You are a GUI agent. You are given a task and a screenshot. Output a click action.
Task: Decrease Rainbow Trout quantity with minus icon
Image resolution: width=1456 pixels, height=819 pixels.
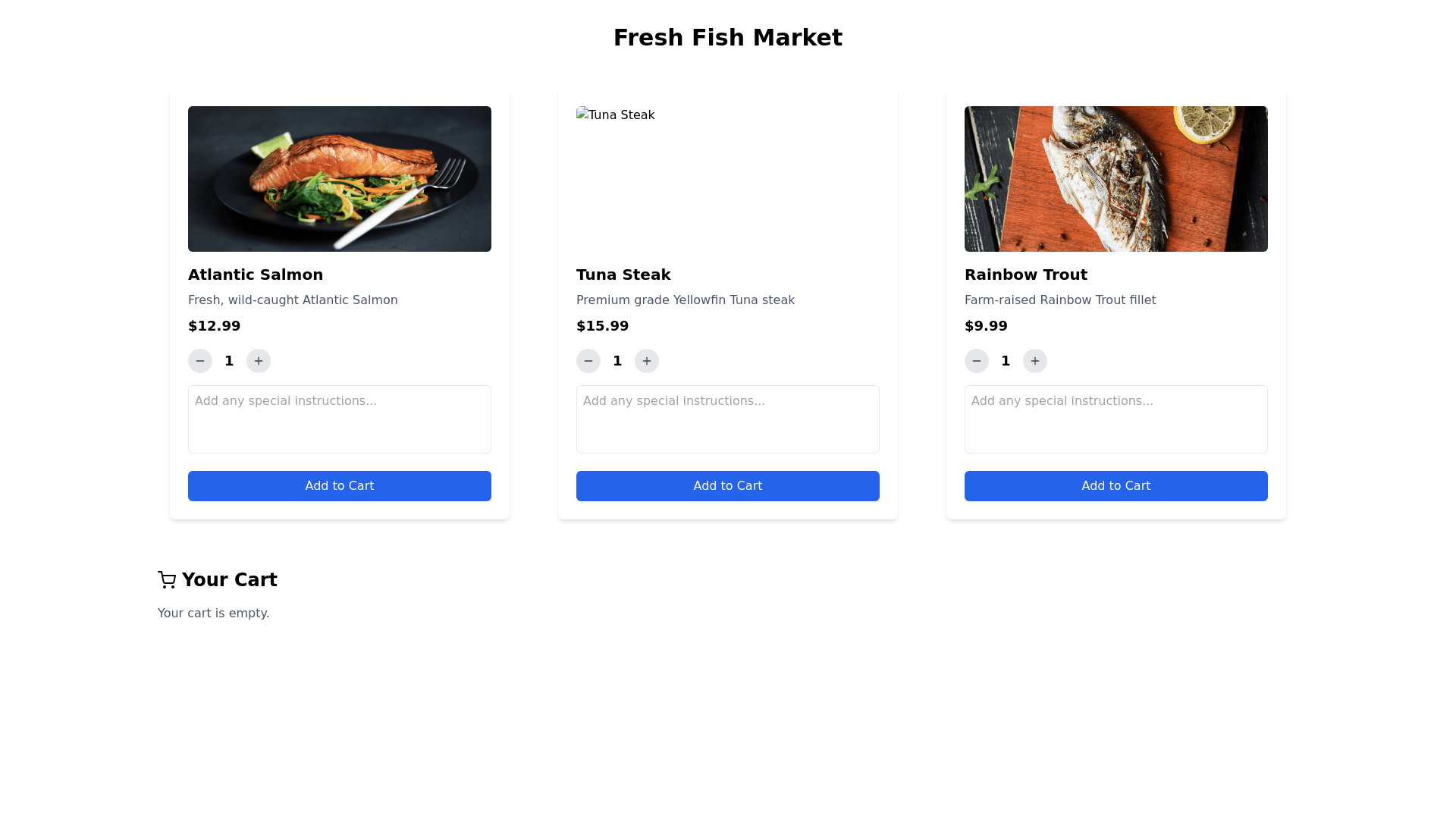click(977, 361)
